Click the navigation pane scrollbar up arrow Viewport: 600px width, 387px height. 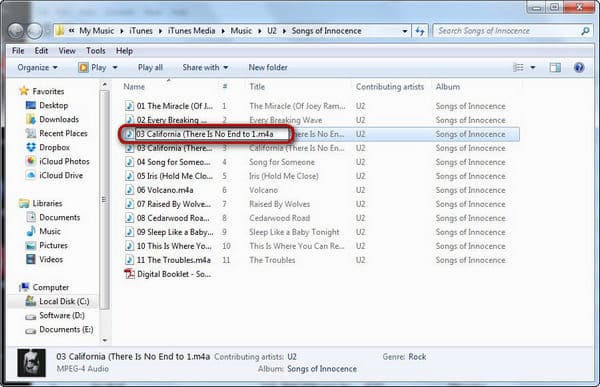(105, 84)
